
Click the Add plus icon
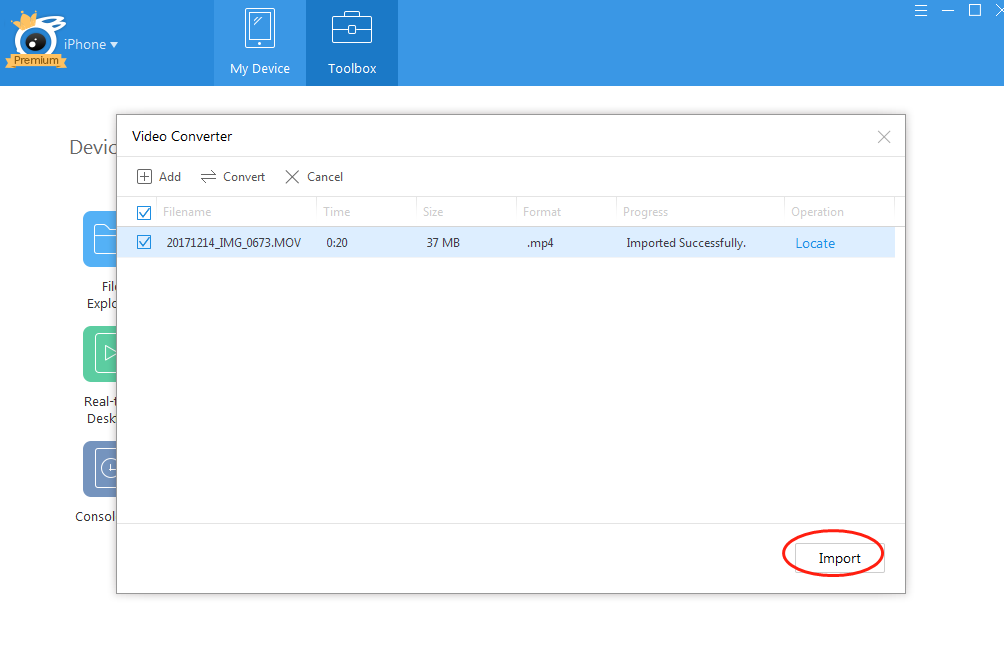(144, 177)
